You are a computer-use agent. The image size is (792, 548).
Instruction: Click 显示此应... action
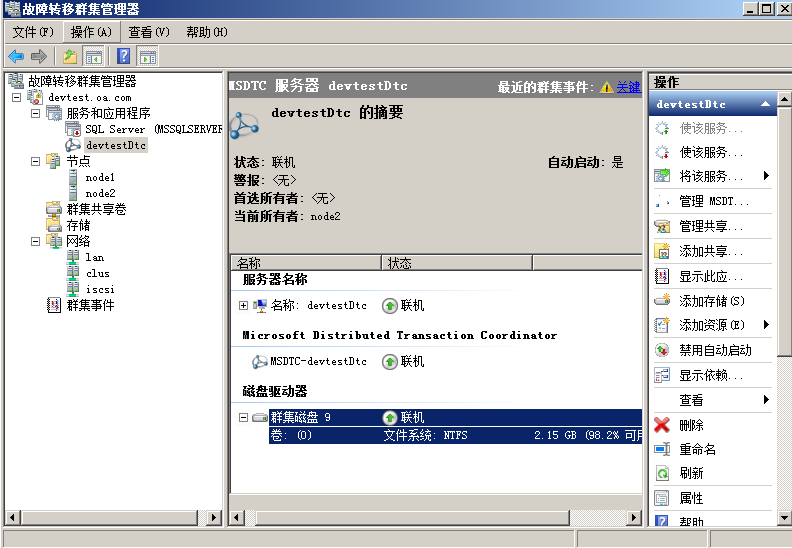point(713,276)
